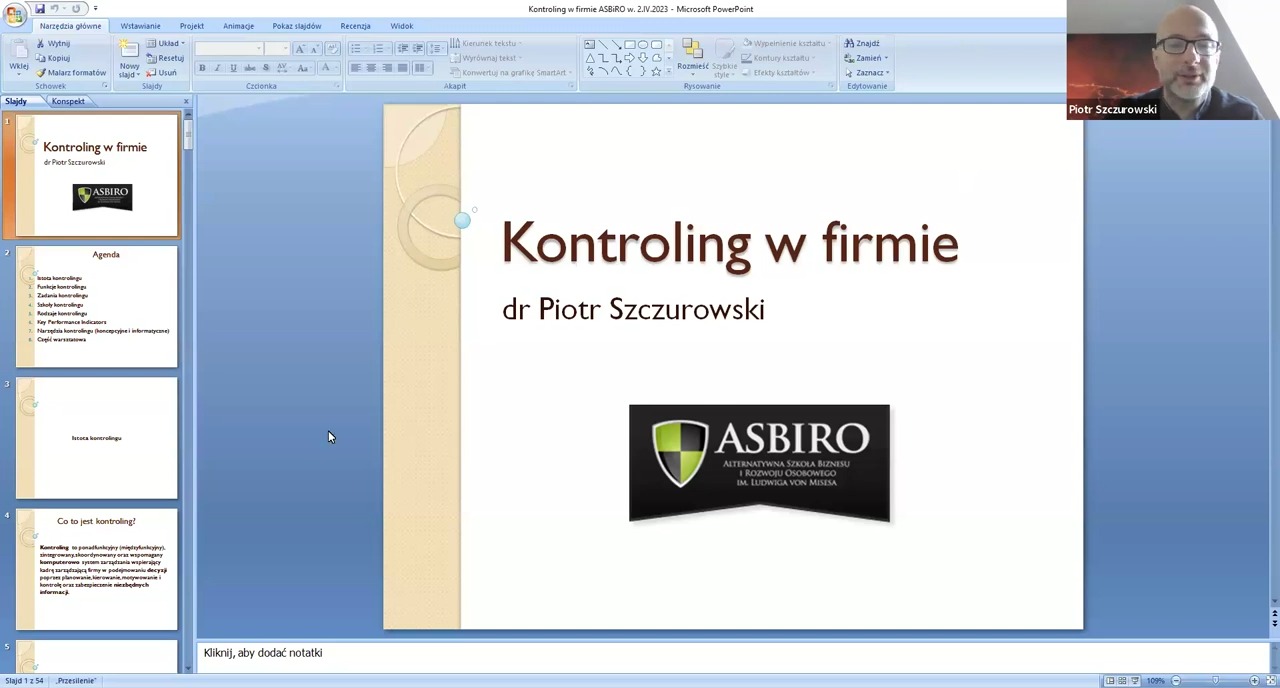This screenshot has height=688, width=1280.
Task: Increase list indent level
Action: (418, 49)
